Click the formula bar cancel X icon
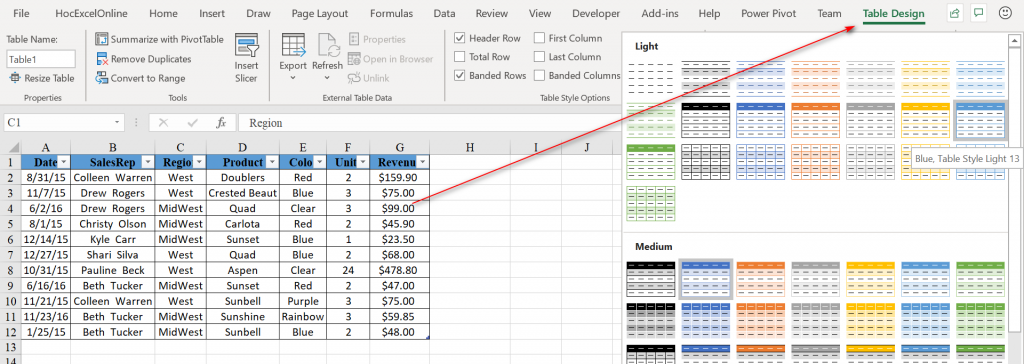The height and width of the screenshot is (364, 1024). pyautogui.click(x=163, y=122)
